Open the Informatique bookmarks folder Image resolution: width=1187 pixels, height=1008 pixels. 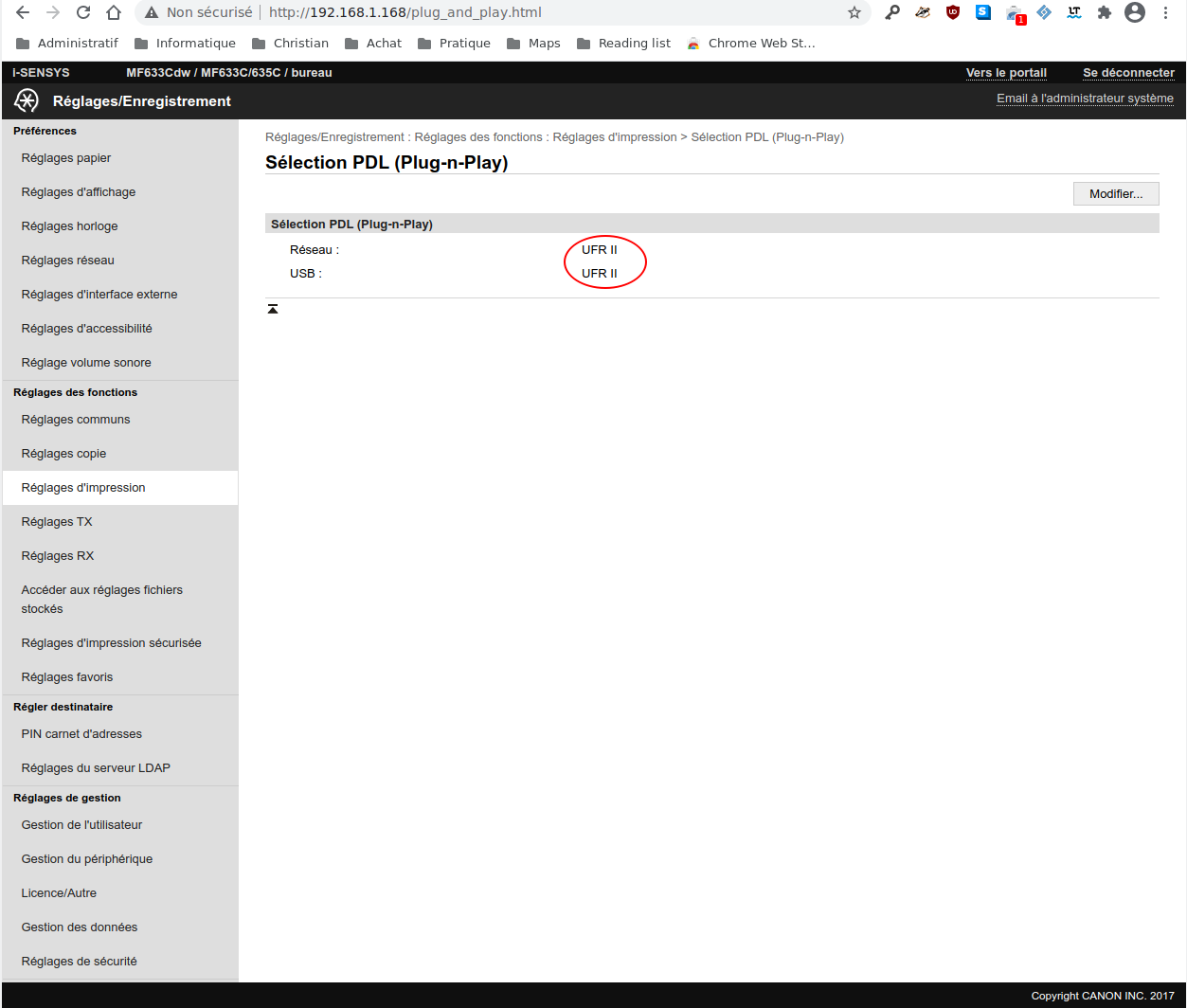tap(185, 43)
